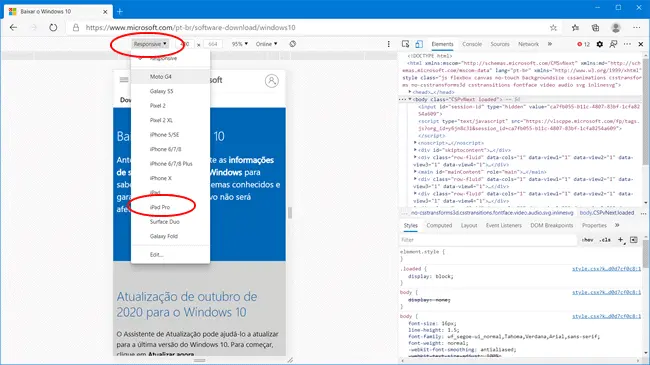Viewport: 650px width, 365px height.
Task: Toggle computed styles sidebar icon
Action: pos(633,240)
